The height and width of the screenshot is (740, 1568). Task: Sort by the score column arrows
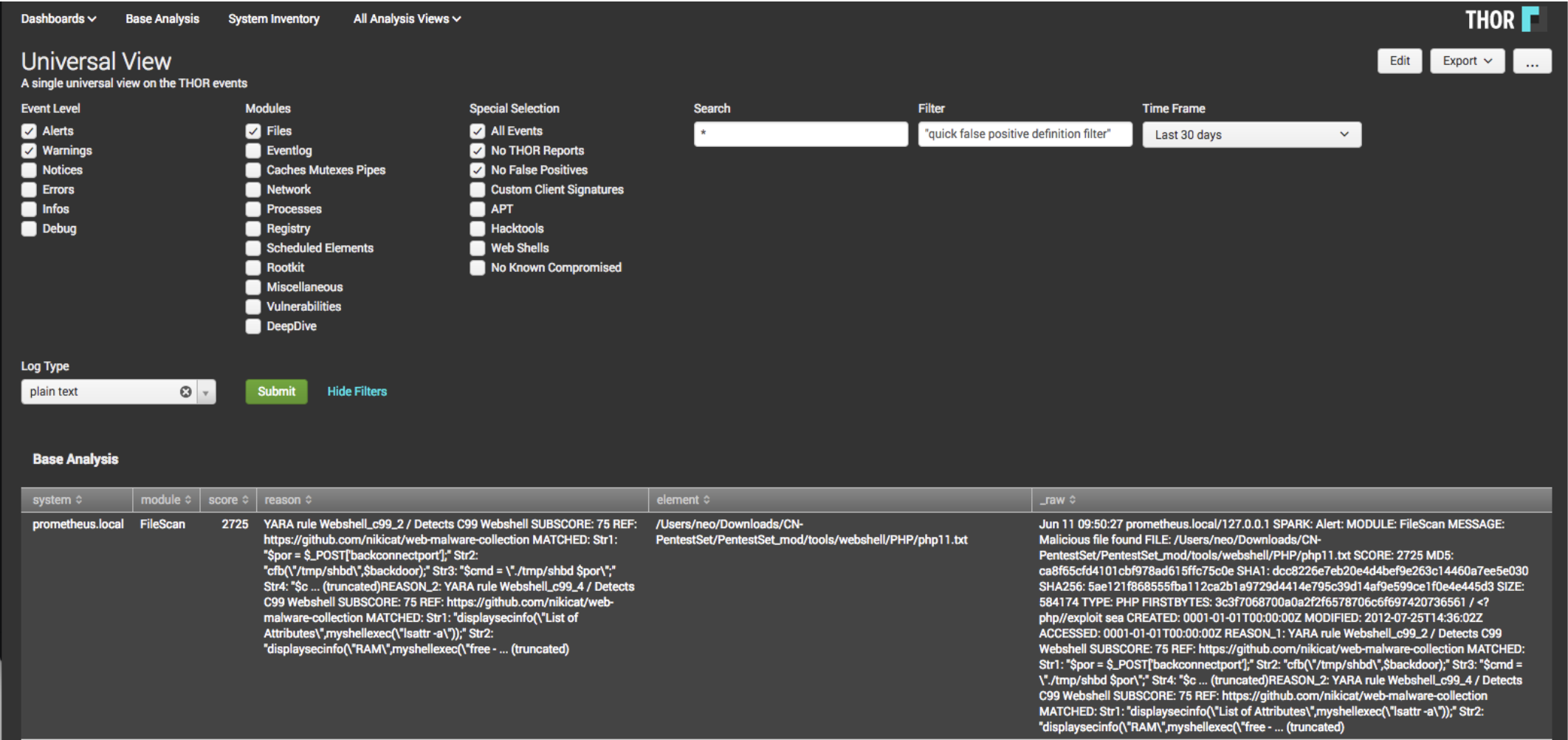click(245, 500)
